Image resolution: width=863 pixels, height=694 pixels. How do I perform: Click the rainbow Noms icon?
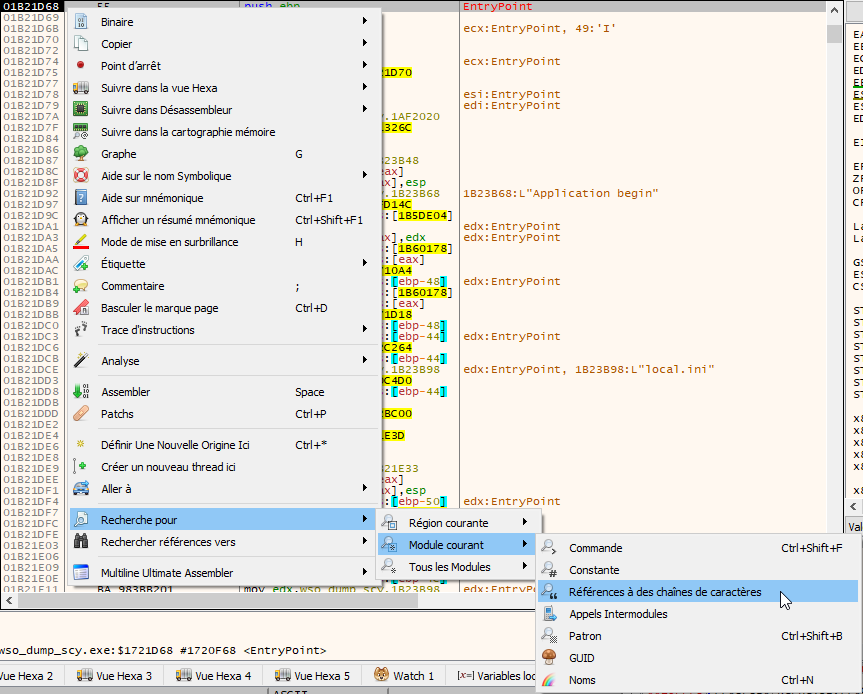click(548, 680)
